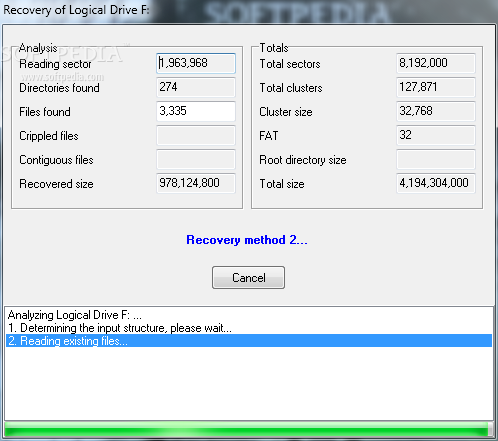Click the 'Root directory size' label
Viewport: 498px width, 441px height.
pos(303,160)
